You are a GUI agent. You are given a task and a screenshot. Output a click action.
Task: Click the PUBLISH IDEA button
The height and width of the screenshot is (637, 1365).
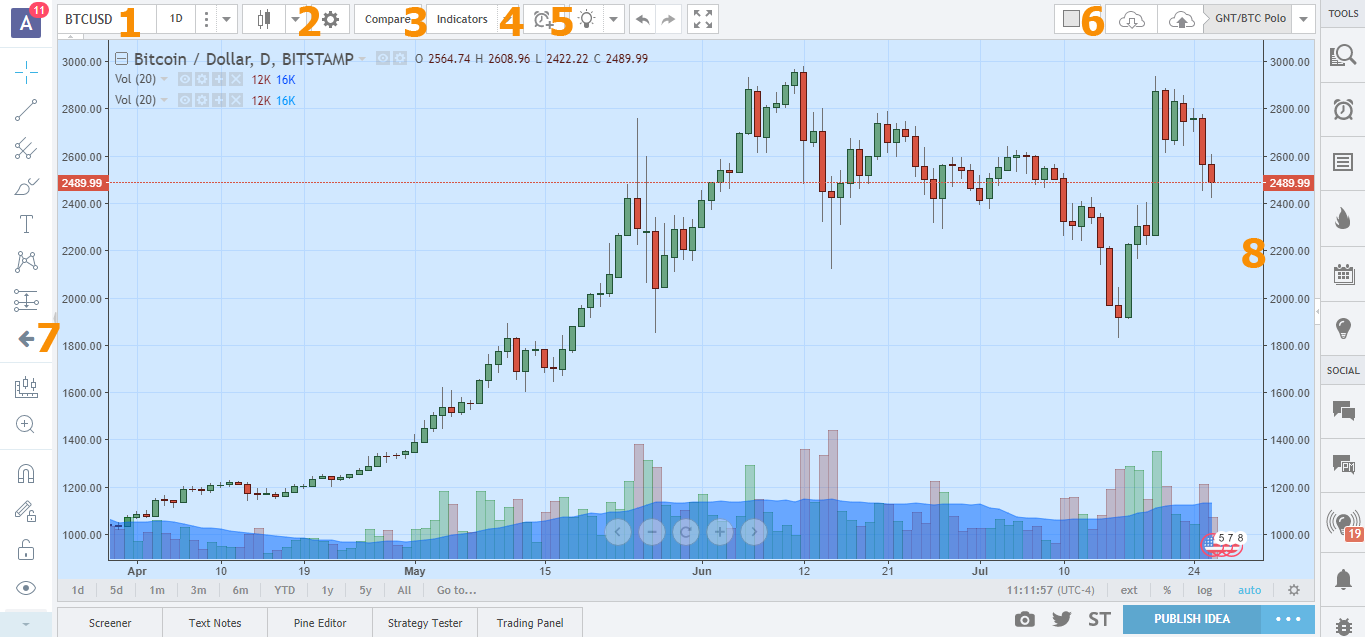tap(1191, 619)
